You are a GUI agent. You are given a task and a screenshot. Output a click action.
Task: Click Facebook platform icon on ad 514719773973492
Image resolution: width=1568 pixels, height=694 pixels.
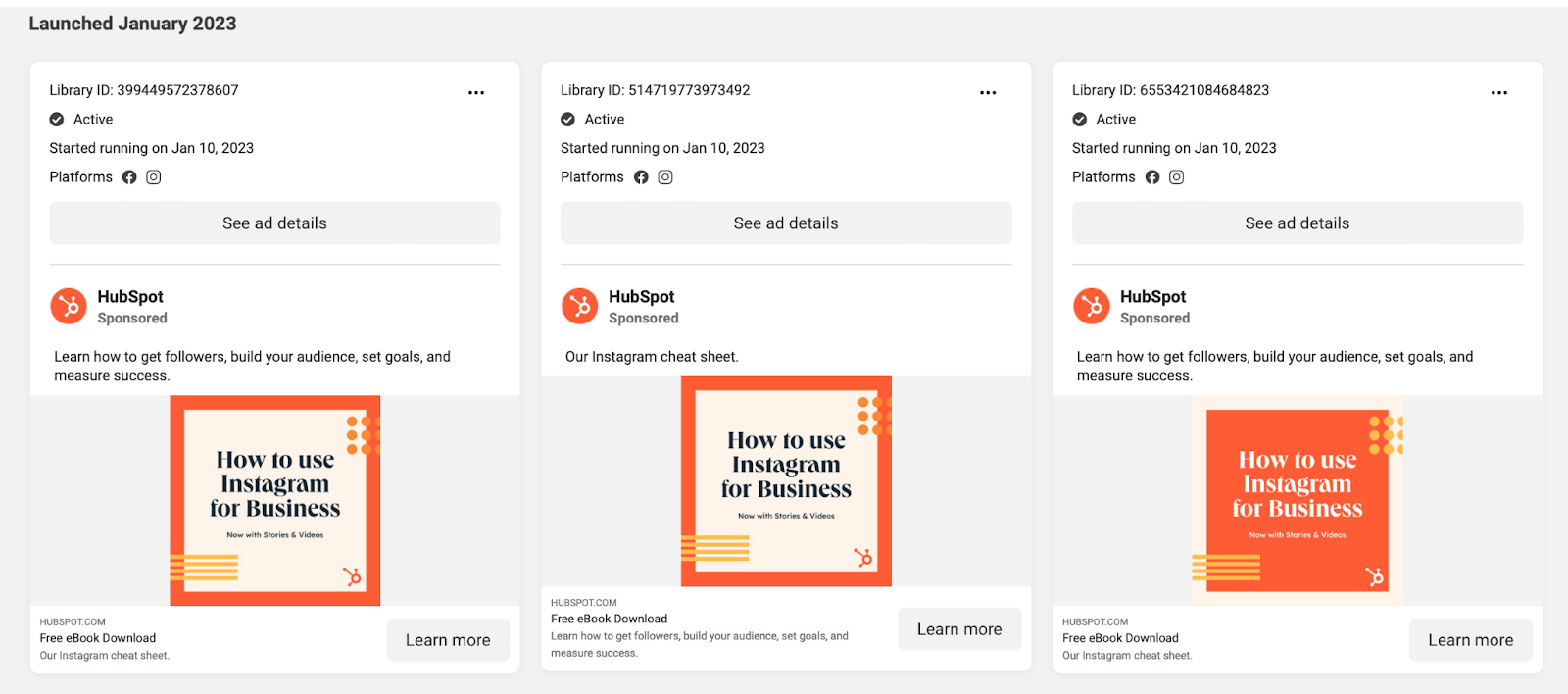(x=641, y=177)
